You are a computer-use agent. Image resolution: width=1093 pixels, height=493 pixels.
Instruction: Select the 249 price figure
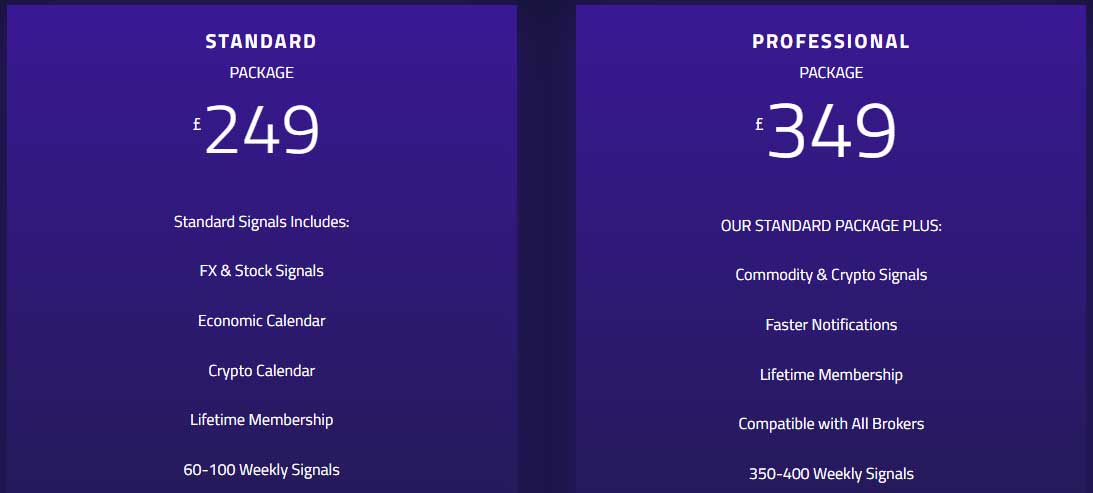point(262,130)
